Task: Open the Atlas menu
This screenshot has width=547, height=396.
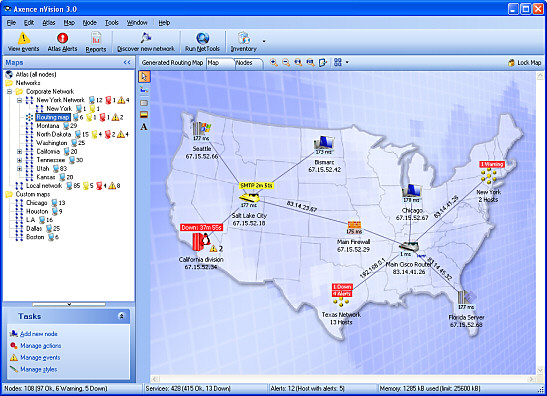Action: point(48,23)
